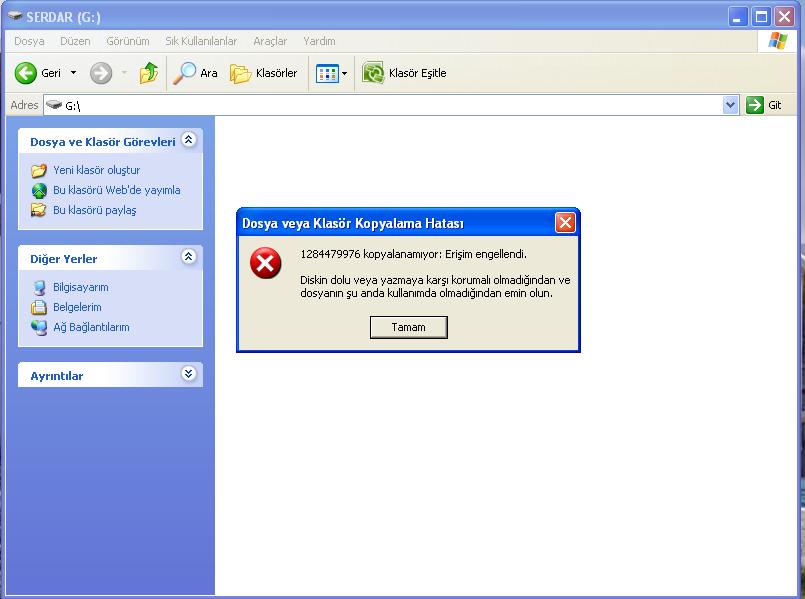Maximize the SERDAR (G:) window
805x599 pixels.
coord(761,17)
